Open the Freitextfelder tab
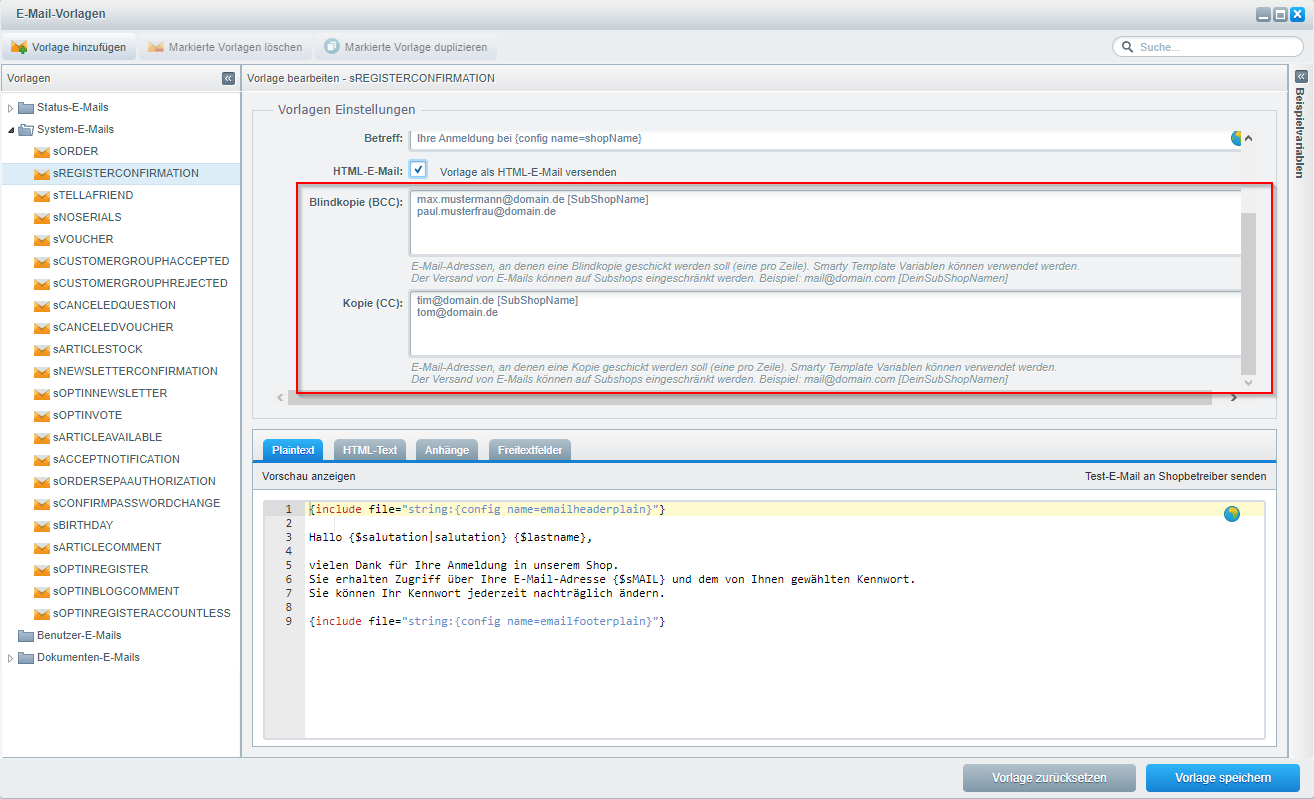1314x799 pixels. click(530, 450)
